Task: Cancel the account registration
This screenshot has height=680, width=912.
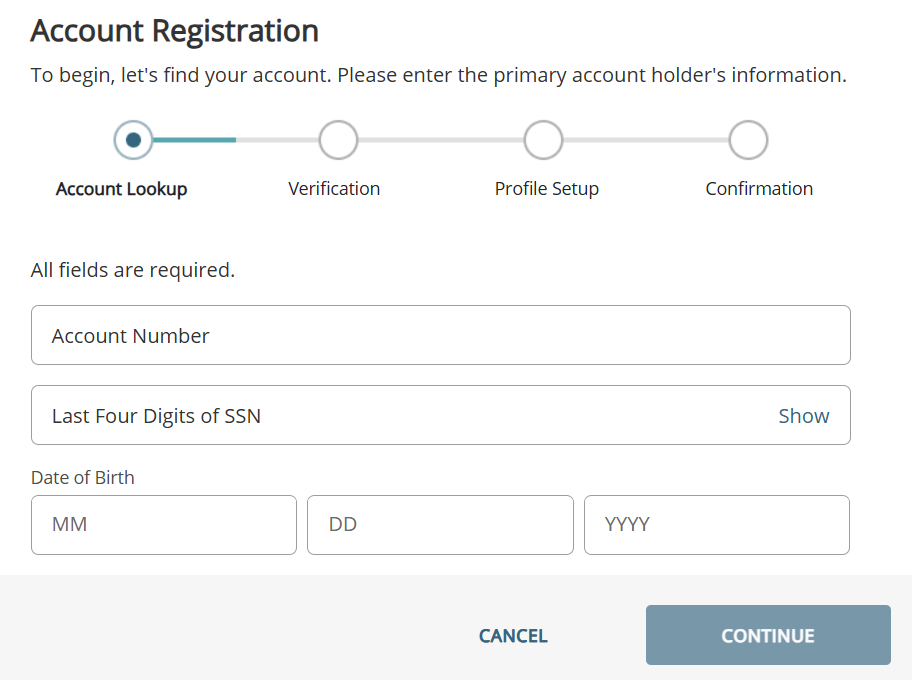Action: click(513, 636)
